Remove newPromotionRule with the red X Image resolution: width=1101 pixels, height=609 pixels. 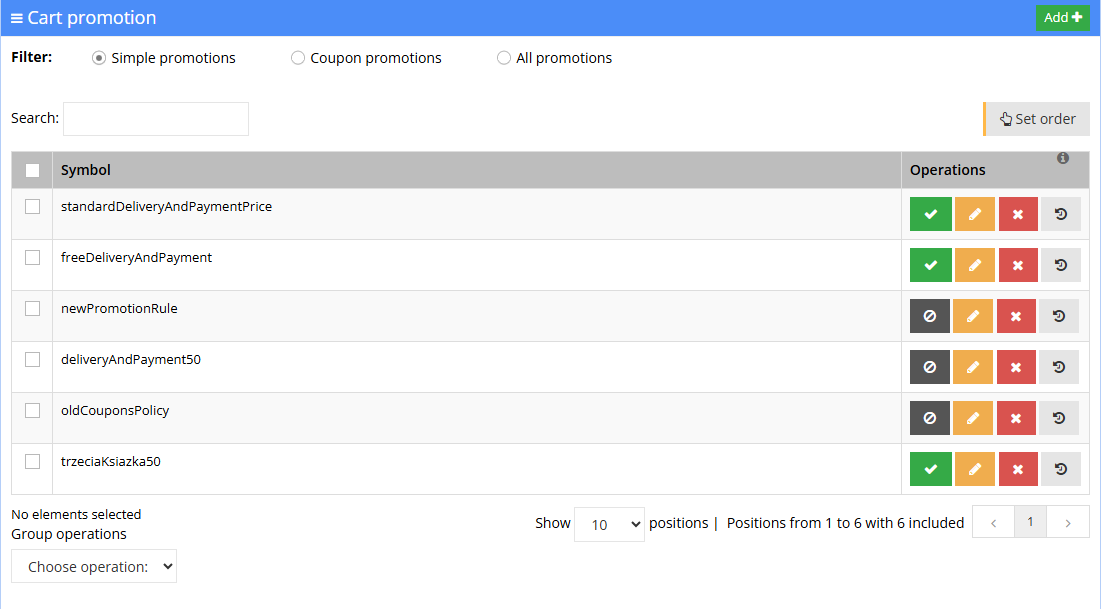(1016, 316)
